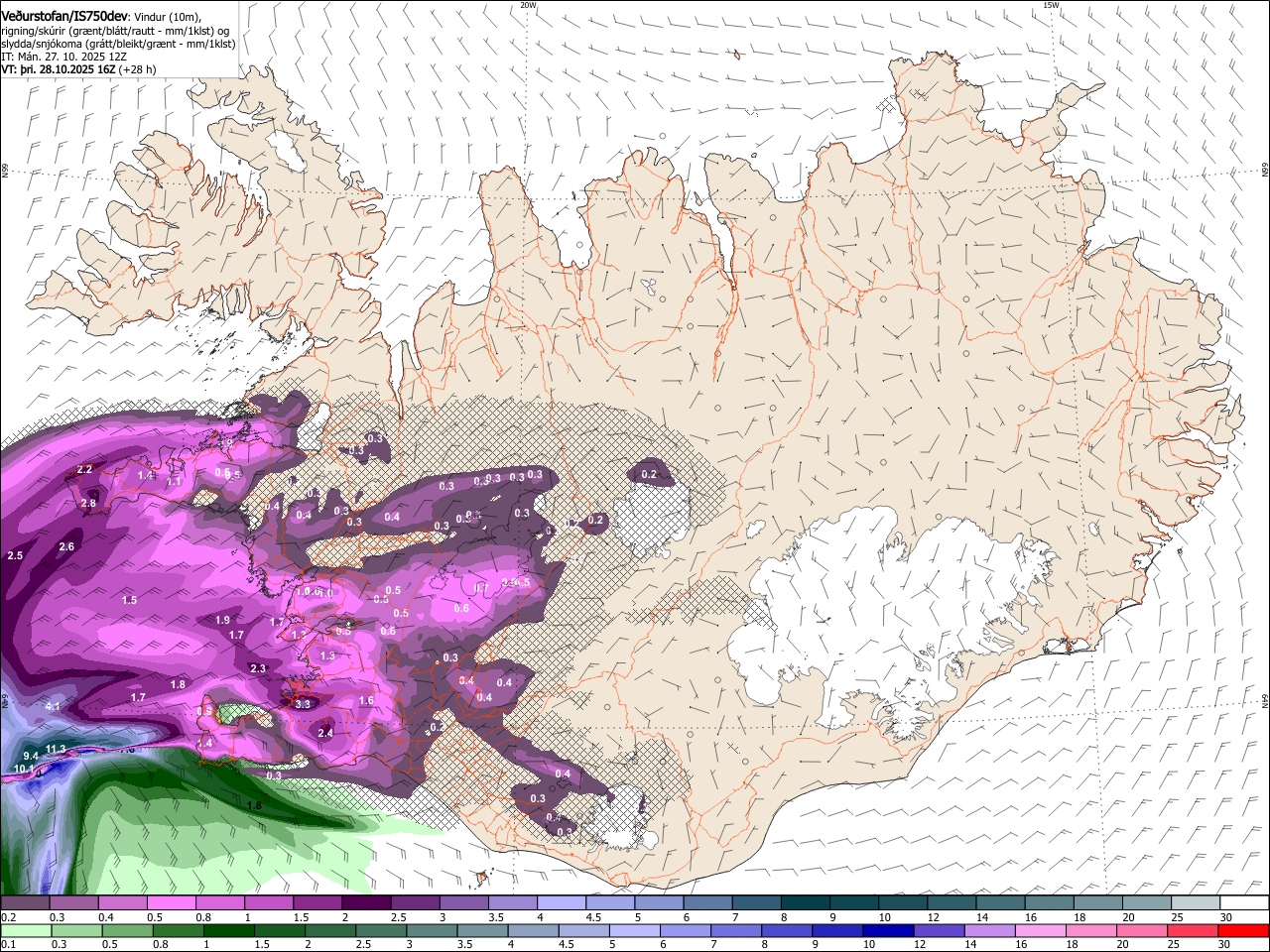Viewport: 1270px width, 952px height.
Task: Click the 1.6 snowfall value on the map
Action: (x=366, y=701)
